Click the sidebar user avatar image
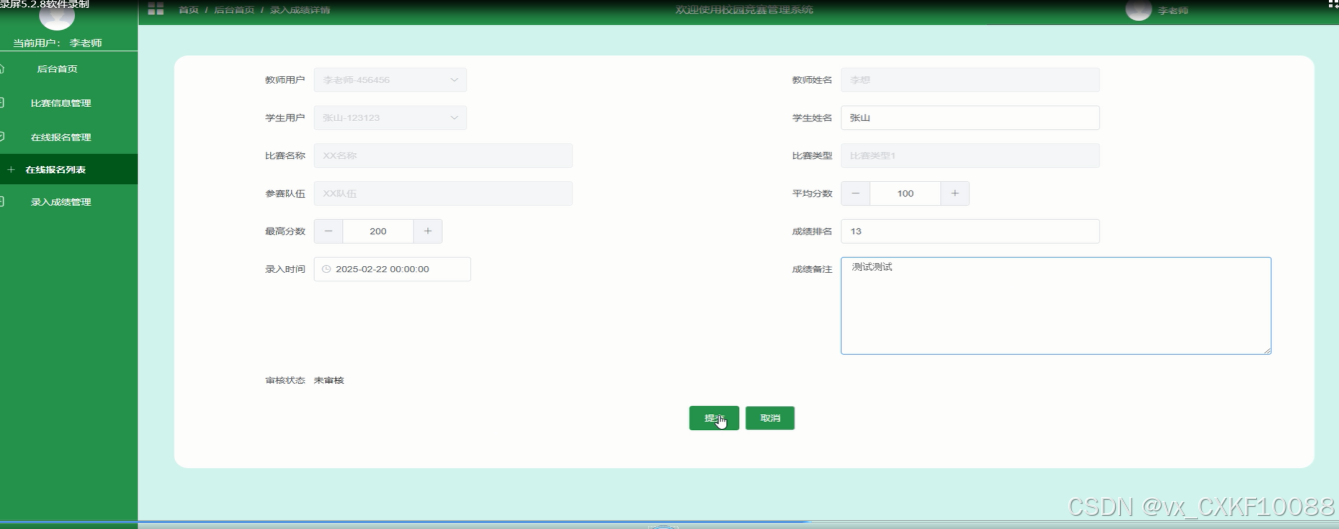 57,16
